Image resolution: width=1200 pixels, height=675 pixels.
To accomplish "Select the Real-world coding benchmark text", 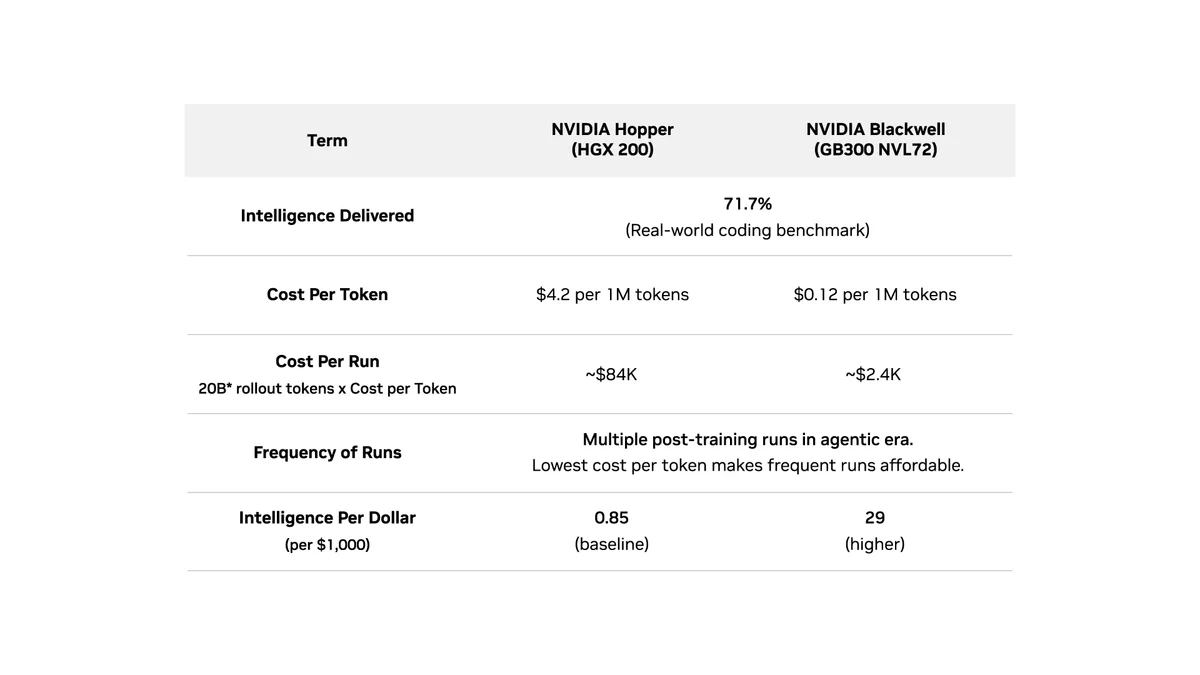I will (748, 230).
